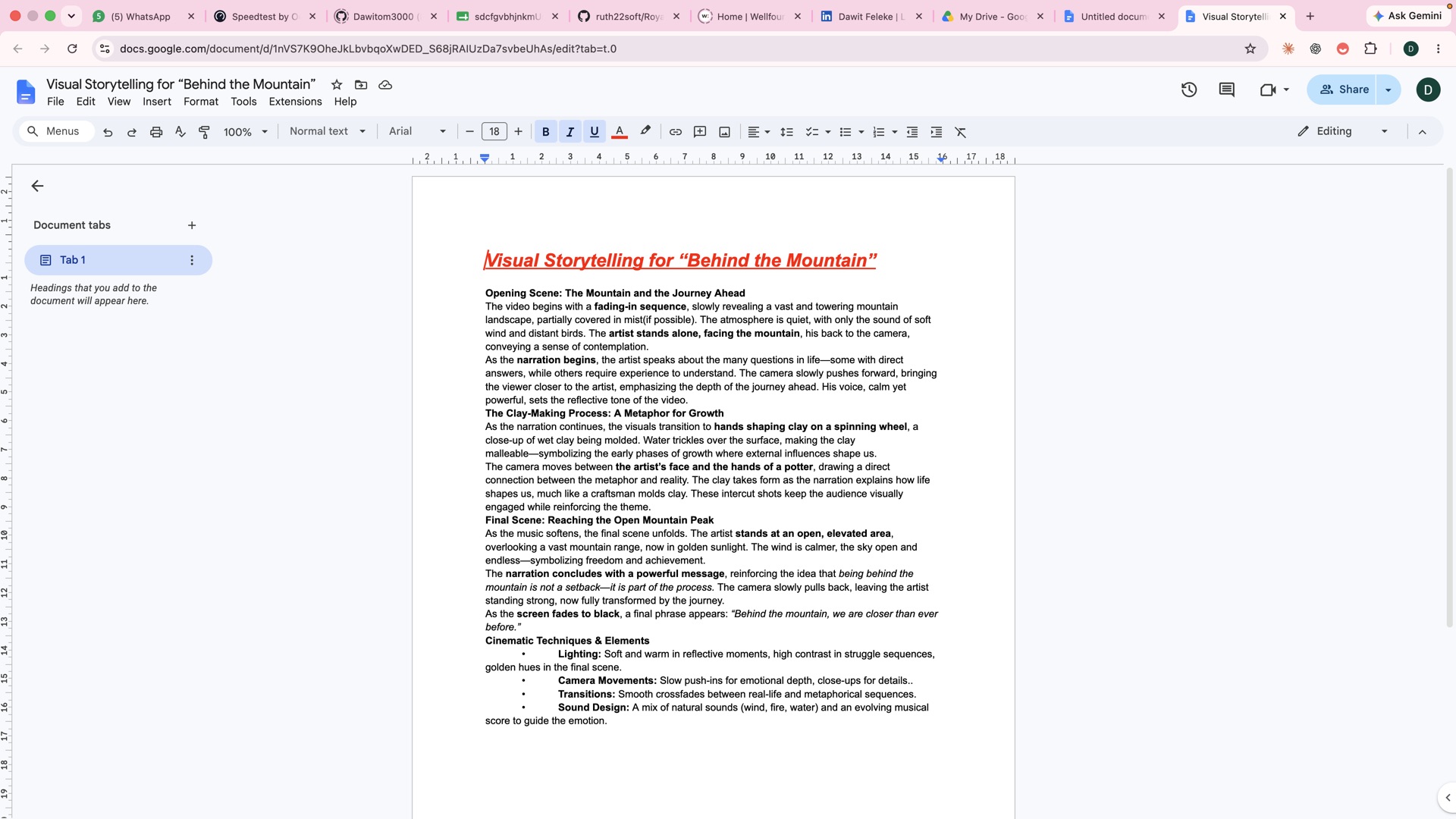Expand the Share options arrow
The width and height of the screenshot is (1456, 819).
point(1389,89)
